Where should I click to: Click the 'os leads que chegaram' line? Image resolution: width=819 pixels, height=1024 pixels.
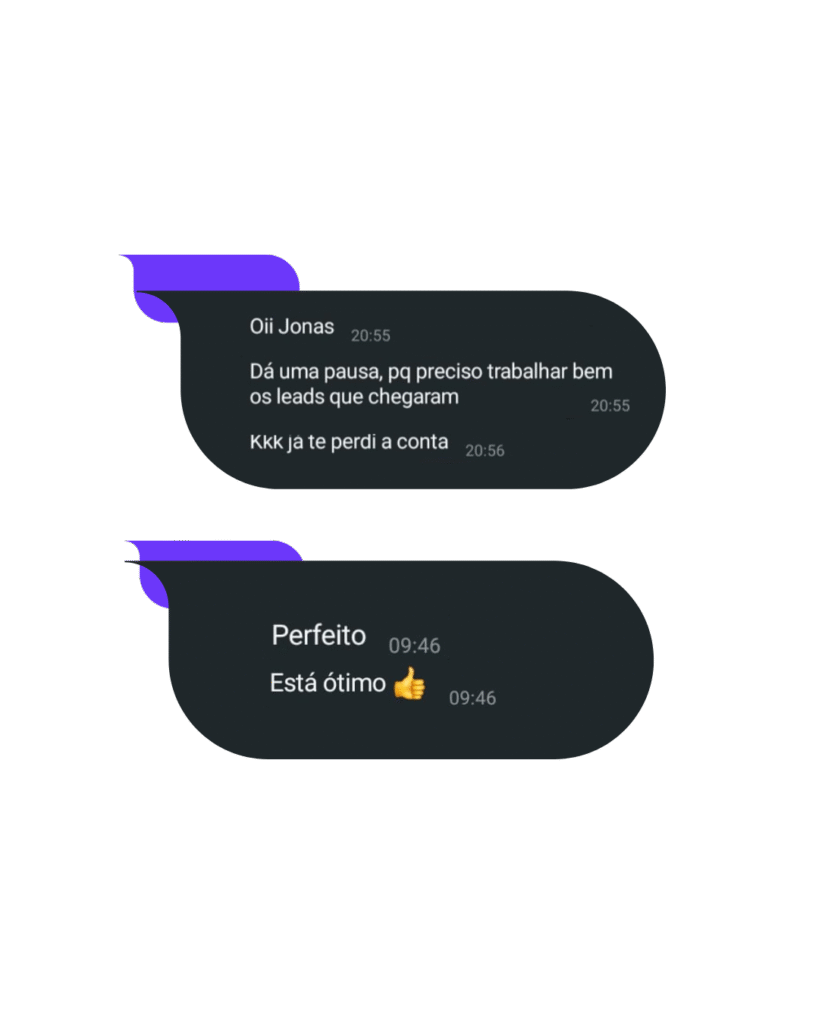[x=354, y=396]
